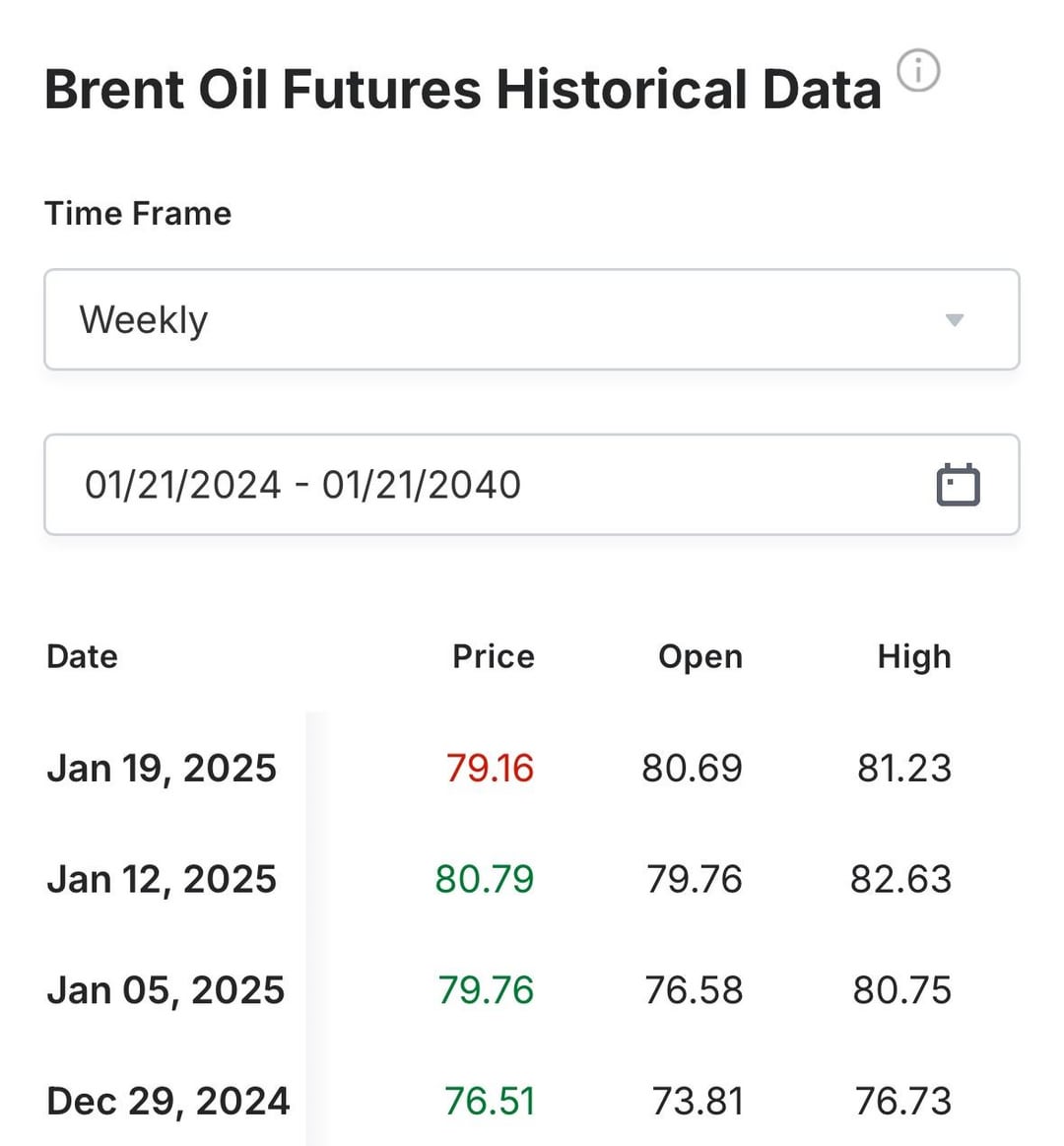Sort by the Price column header

click(494, 656)
